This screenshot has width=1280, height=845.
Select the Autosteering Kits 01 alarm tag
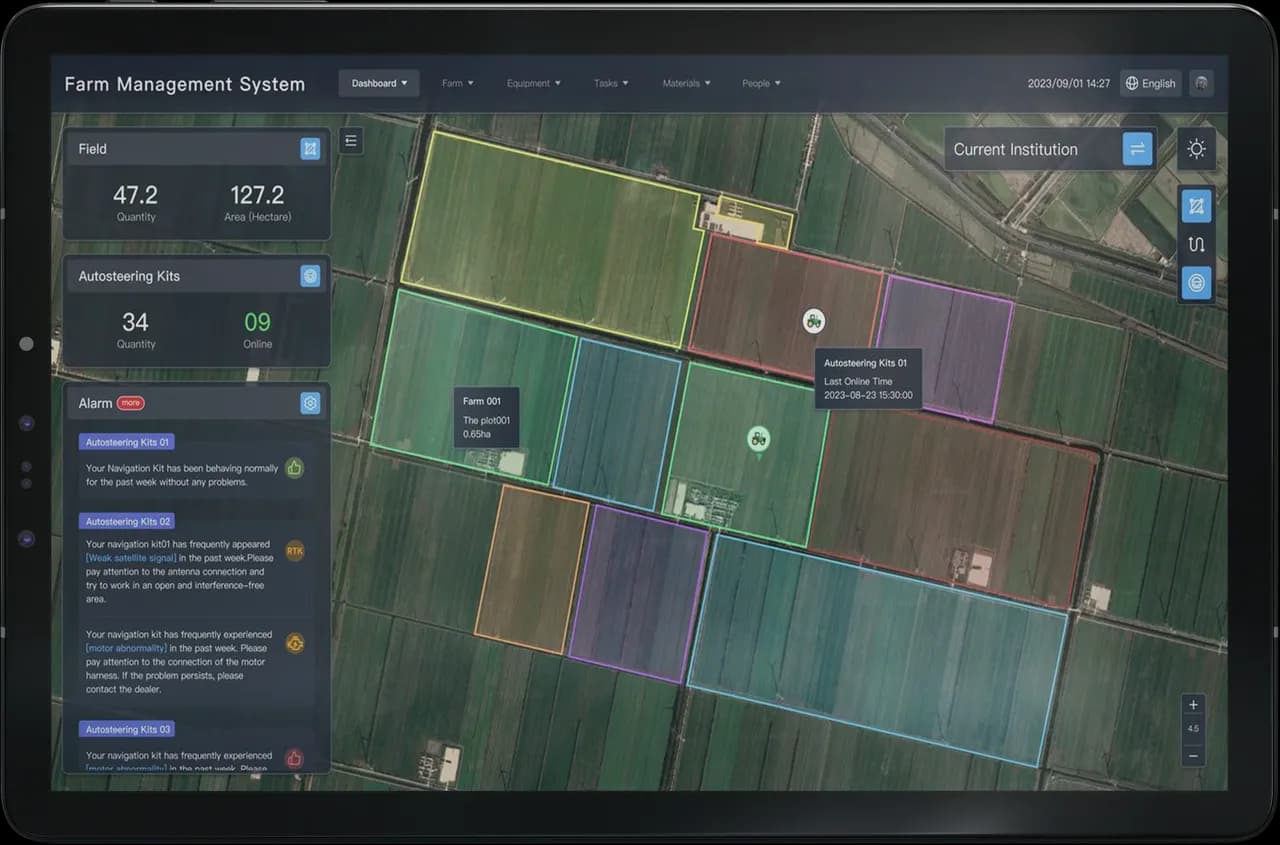[x=128, y=442]
